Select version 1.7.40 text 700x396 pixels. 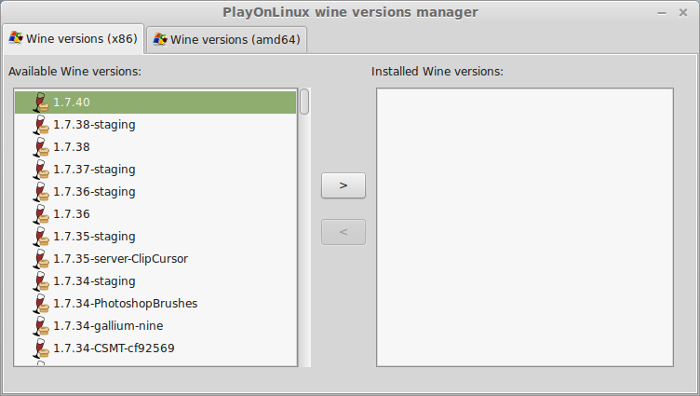(71, 102)
